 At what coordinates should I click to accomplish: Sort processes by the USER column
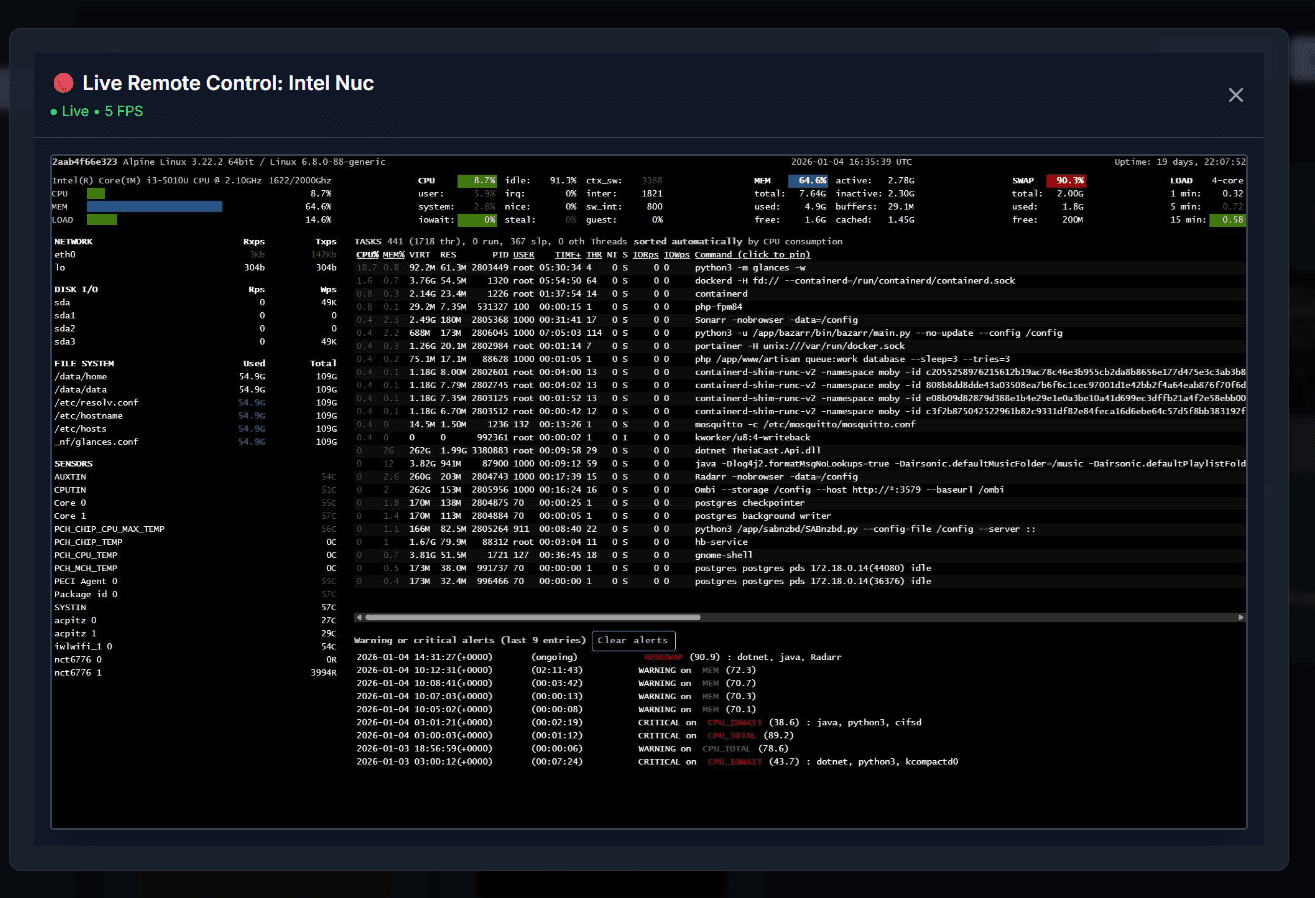[522, 254]
